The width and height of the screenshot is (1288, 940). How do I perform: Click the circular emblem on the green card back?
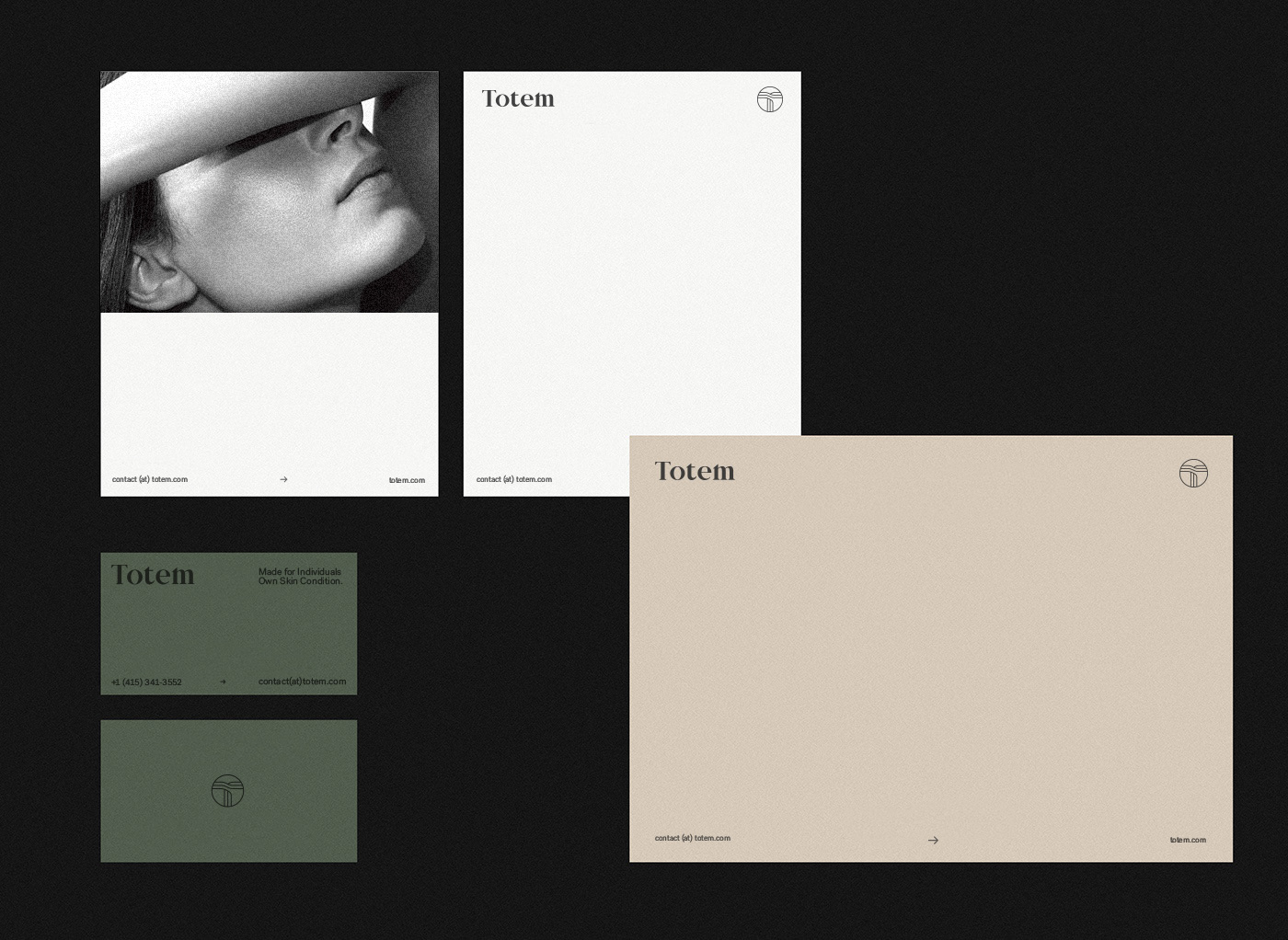tap(227, 791)
